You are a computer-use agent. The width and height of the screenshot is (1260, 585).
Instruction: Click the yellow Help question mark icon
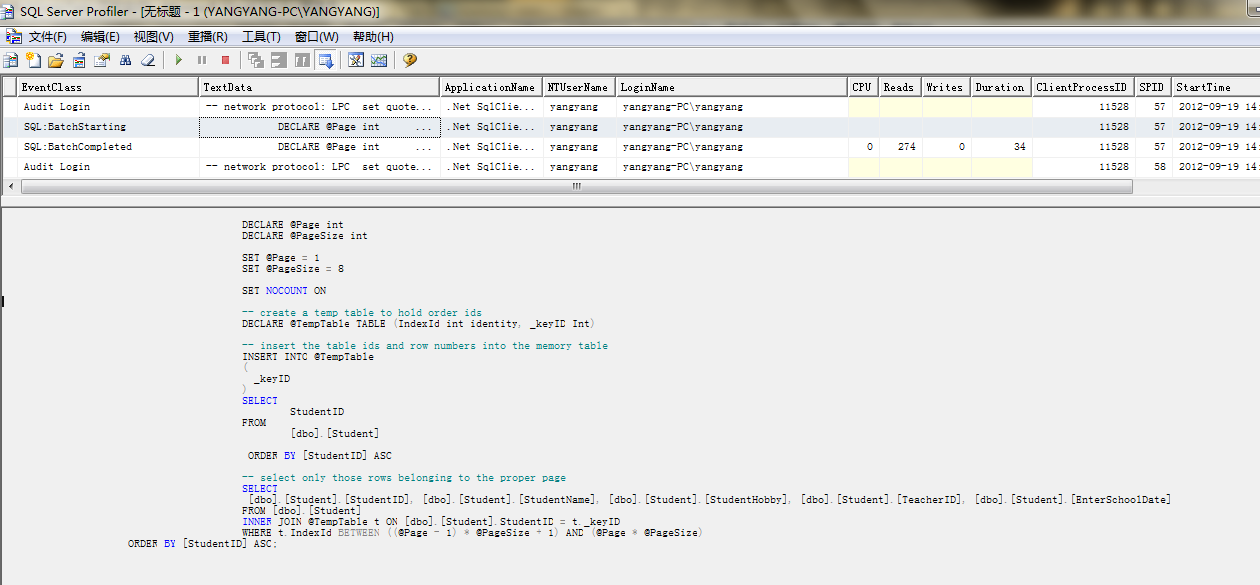(x=409, y=60)
